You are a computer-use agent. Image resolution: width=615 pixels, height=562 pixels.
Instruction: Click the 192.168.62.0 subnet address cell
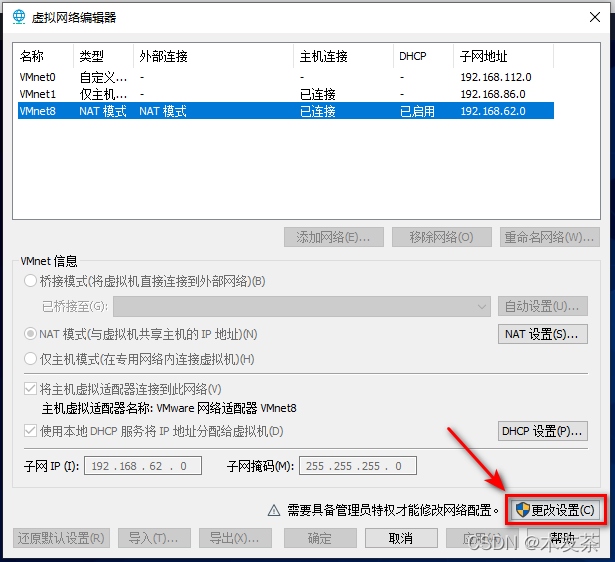coord(493,111)
